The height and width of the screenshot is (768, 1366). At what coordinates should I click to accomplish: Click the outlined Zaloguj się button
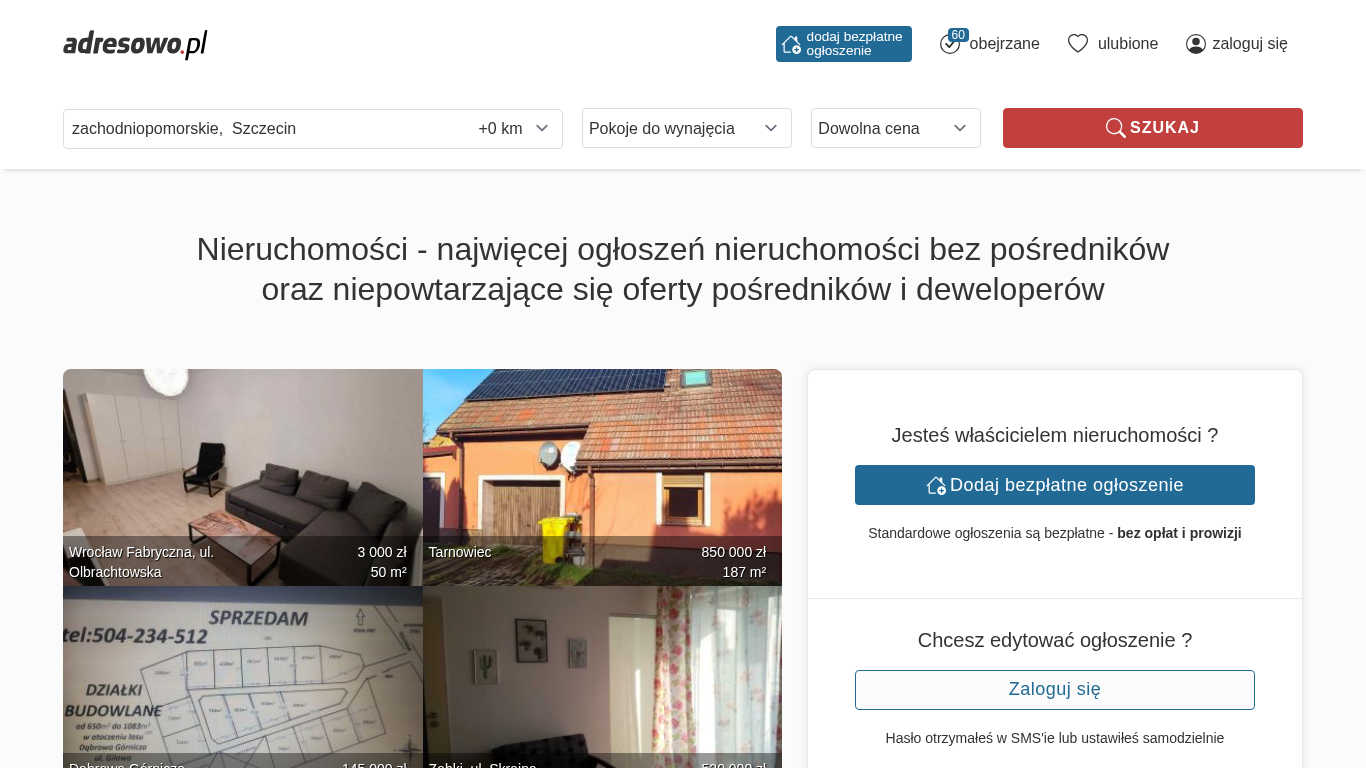(1055, 690)
